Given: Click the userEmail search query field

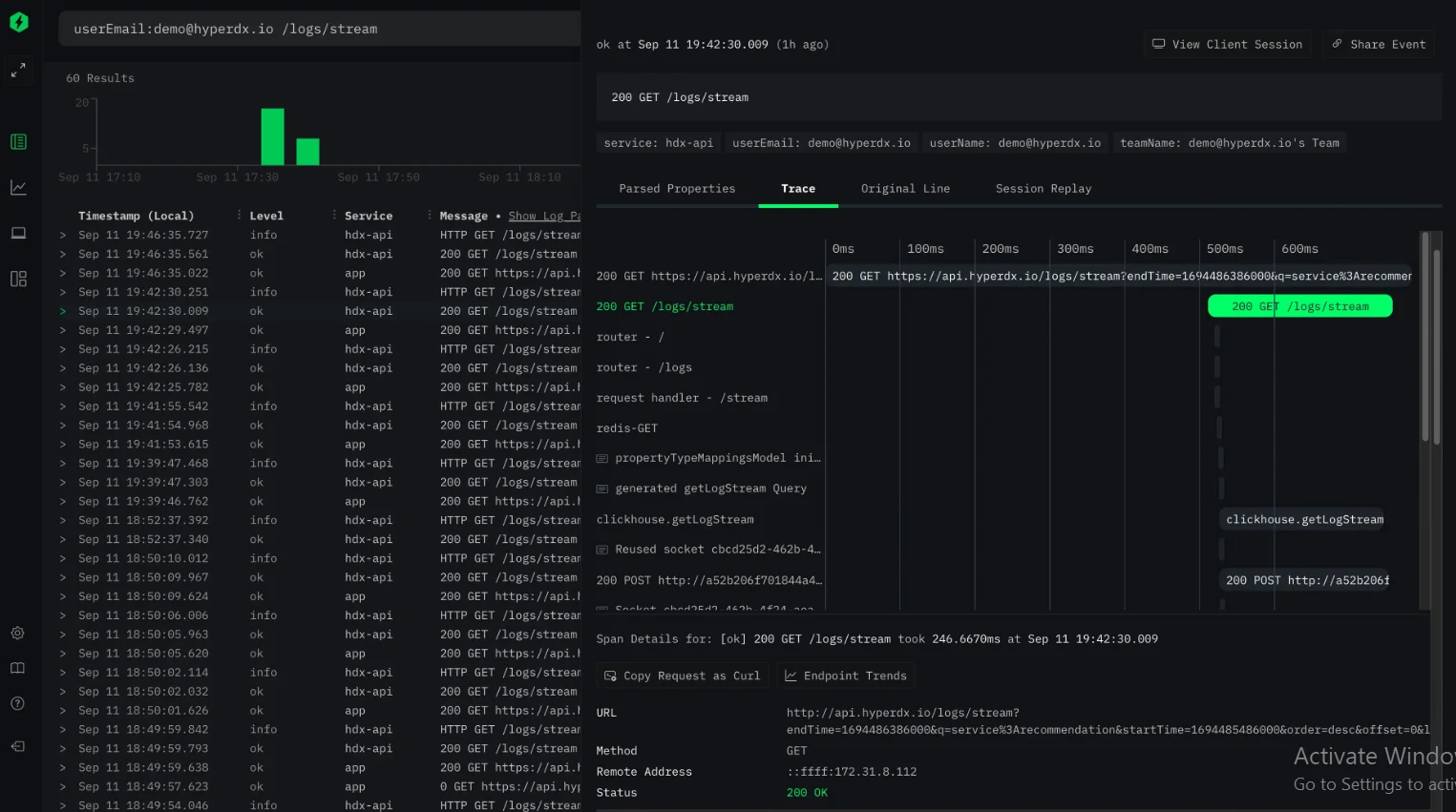Looking at the screenshot, I should tap(320, 29).
